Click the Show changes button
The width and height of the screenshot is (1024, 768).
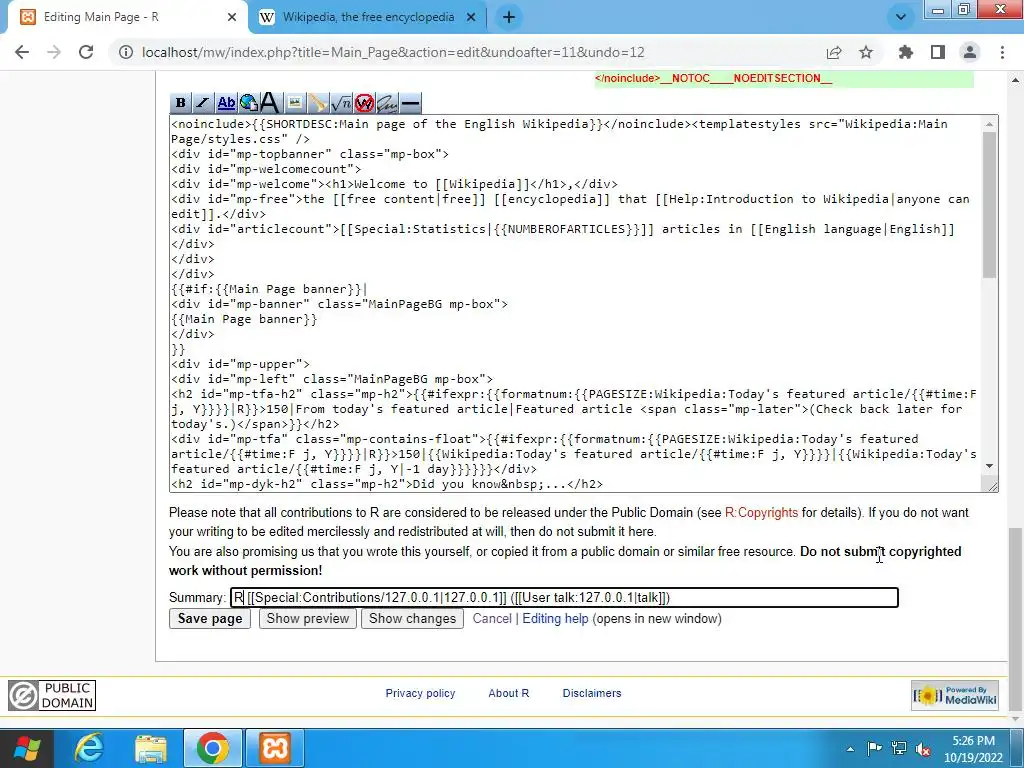point(413,618)
